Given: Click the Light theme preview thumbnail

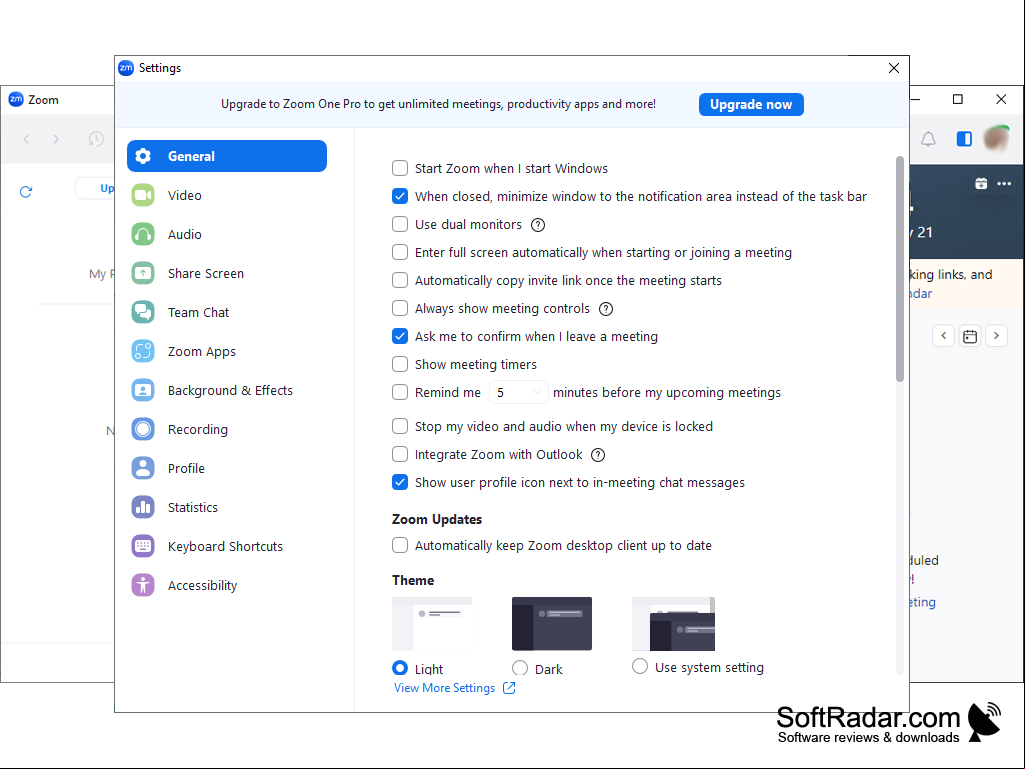Looking at the screenshot, I should click(x=432, y=624).
